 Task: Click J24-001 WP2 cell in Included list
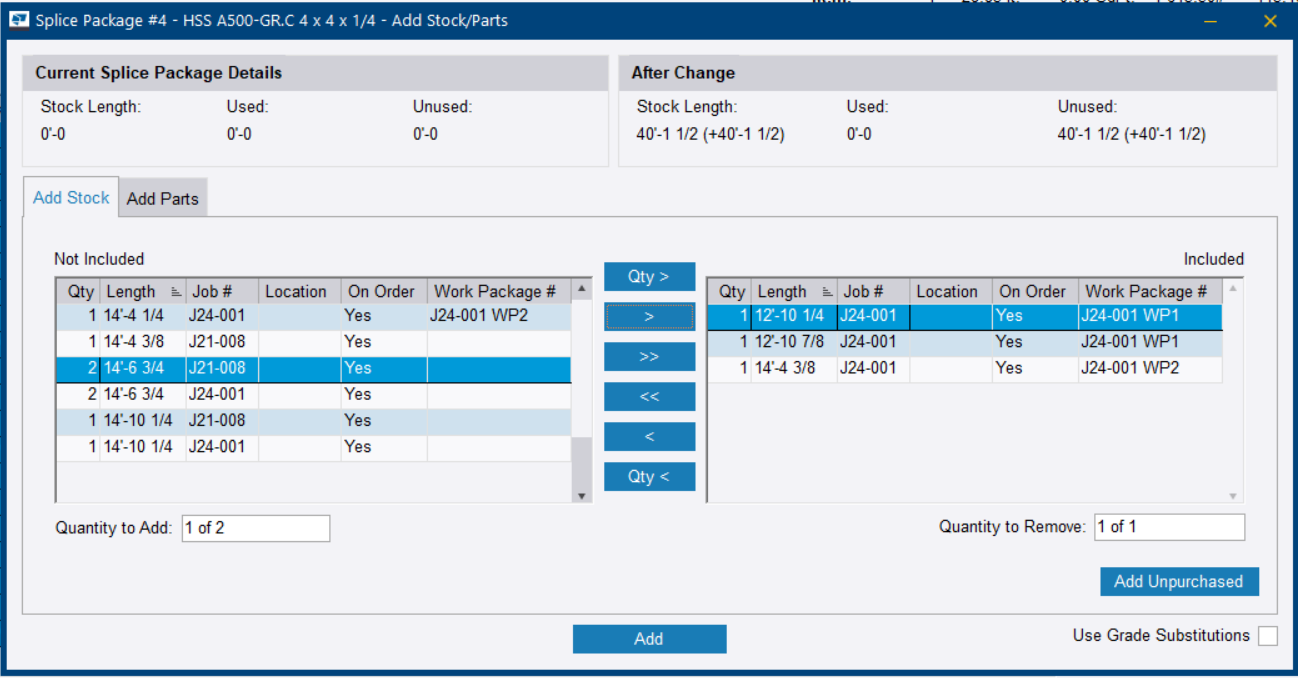(1150, 368)
